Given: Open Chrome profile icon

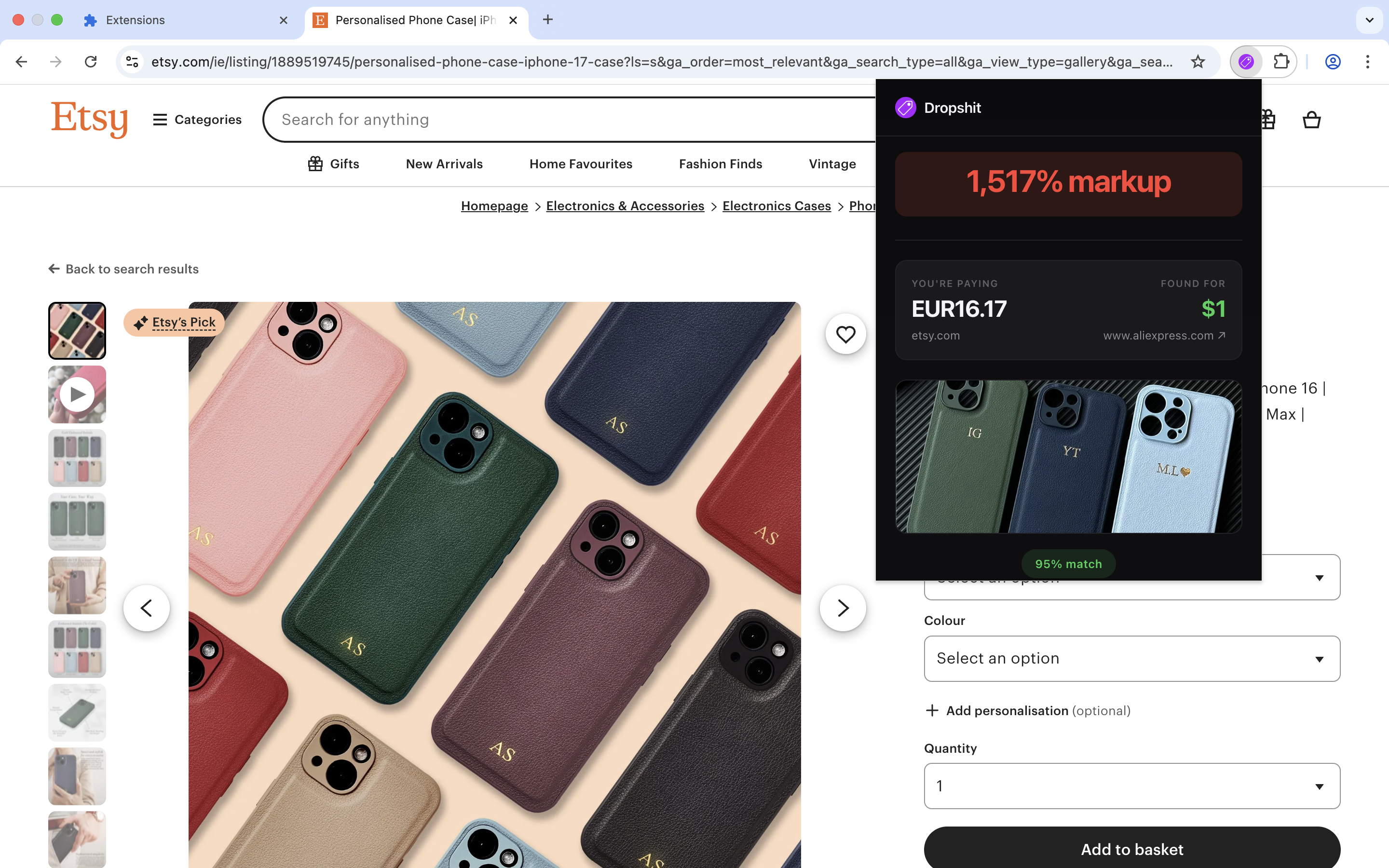Looking at the screenshot, I should 1333,61.
